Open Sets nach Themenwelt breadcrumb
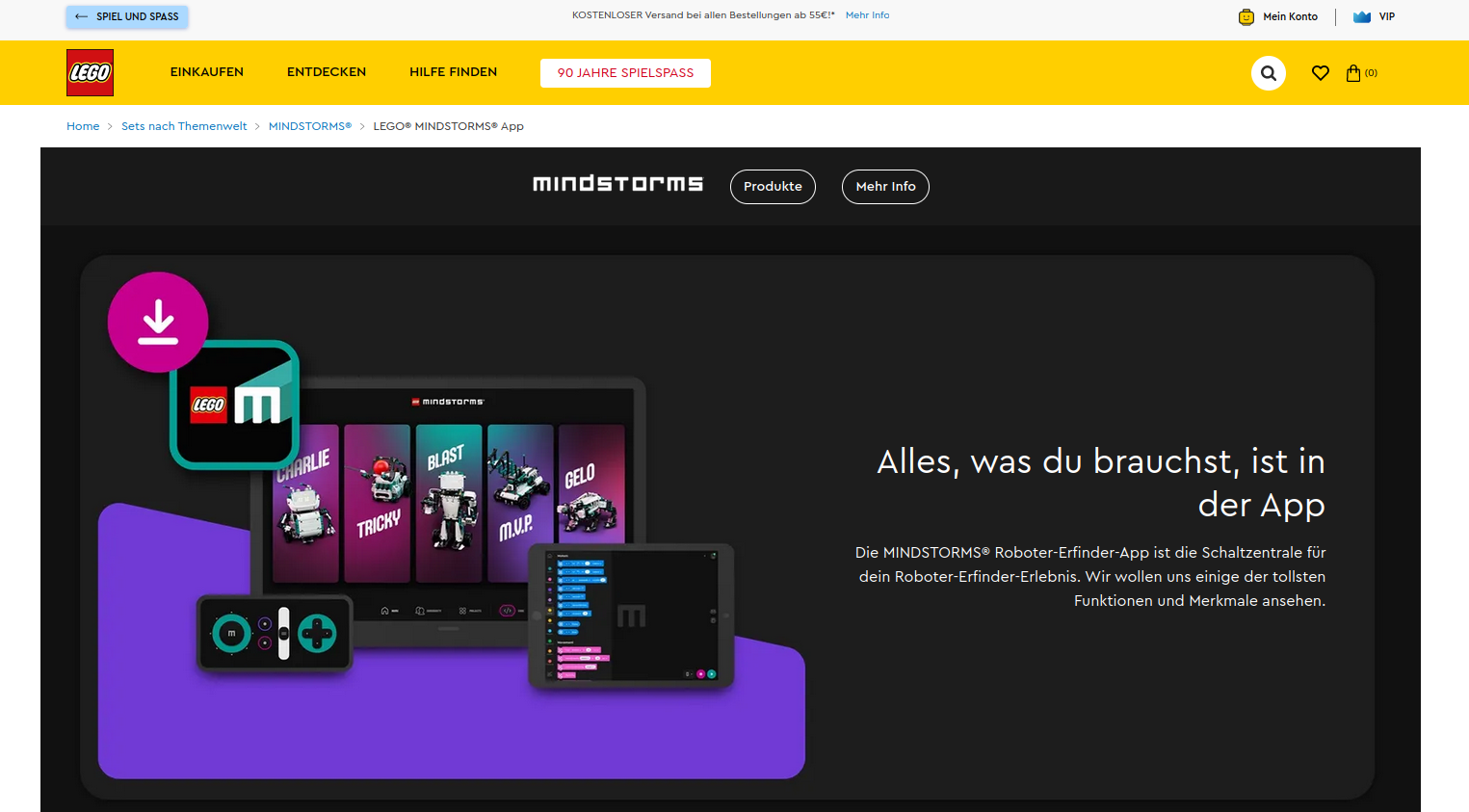 tap(184, 126)
